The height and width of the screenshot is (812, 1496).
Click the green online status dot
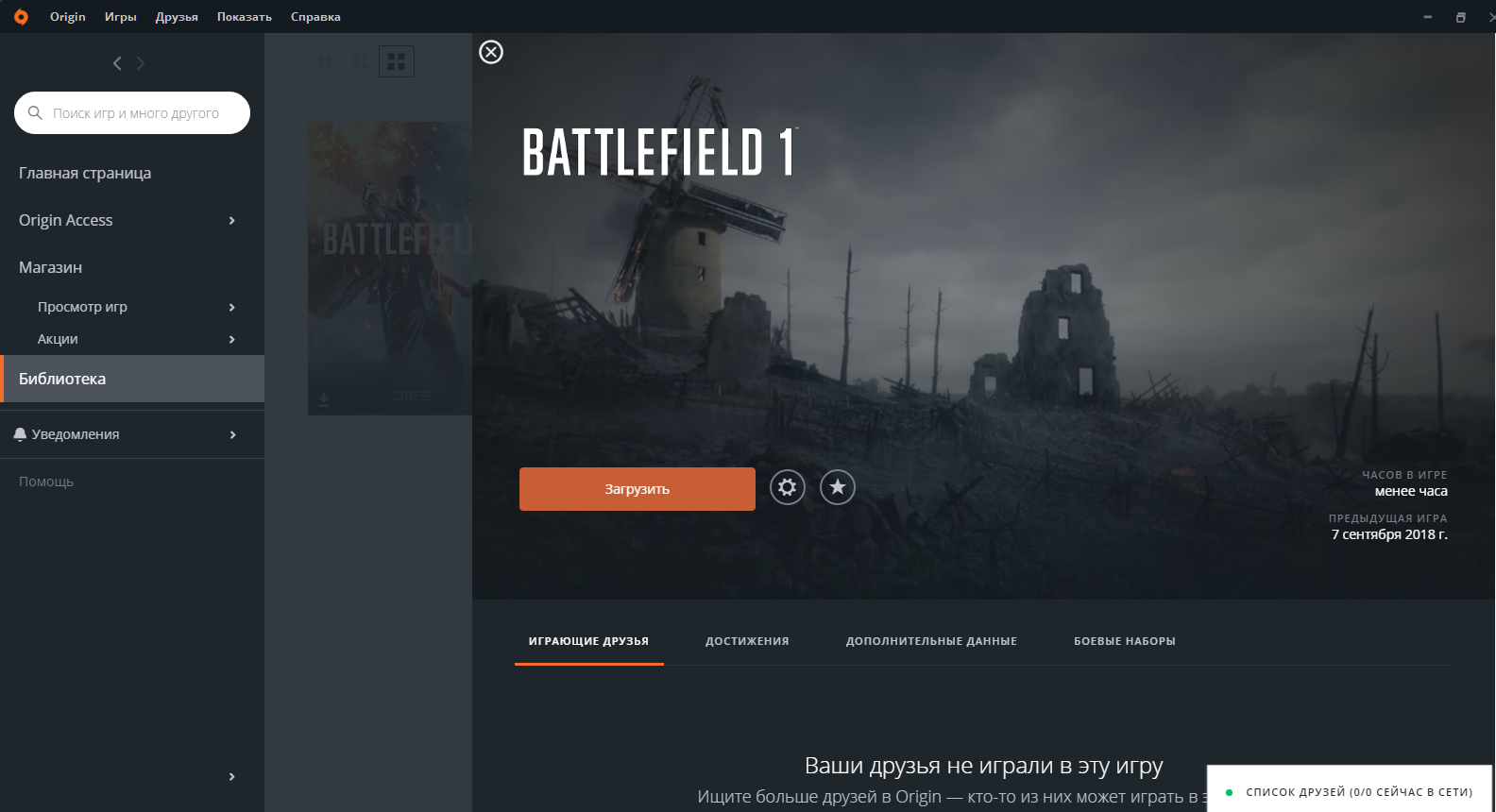tap(1229, 792)
